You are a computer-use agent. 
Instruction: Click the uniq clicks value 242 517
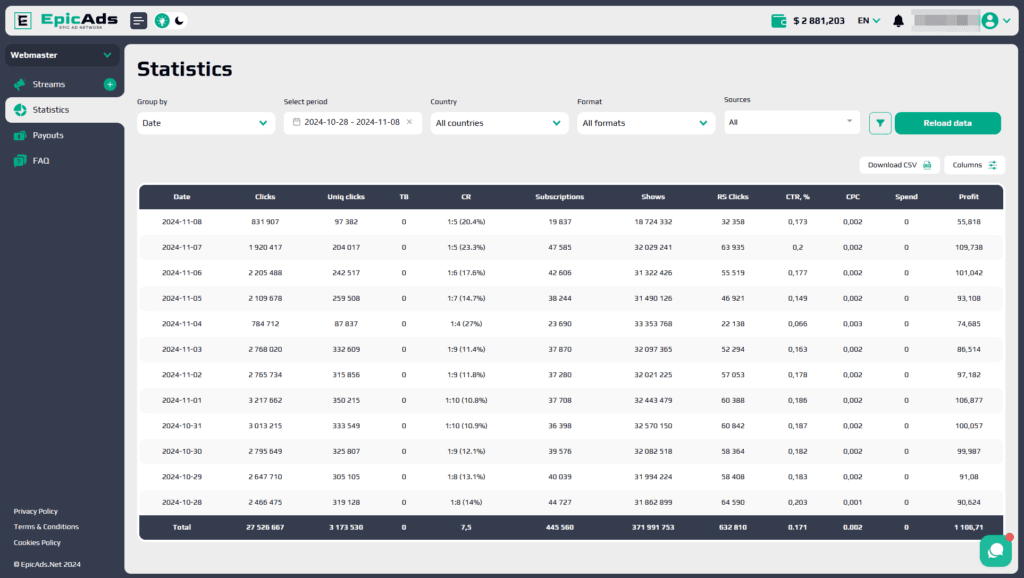click(x=346, y=273)
